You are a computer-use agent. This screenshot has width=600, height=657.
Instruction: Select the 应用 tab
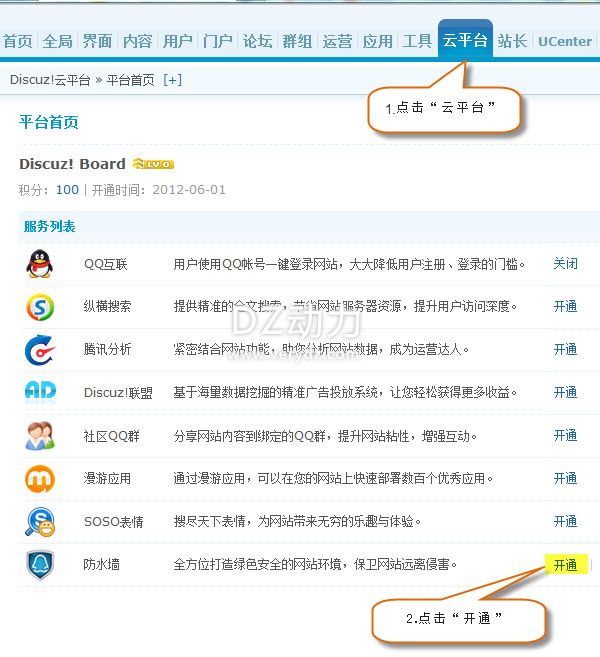pyautogui.click(x=378, y=41)
